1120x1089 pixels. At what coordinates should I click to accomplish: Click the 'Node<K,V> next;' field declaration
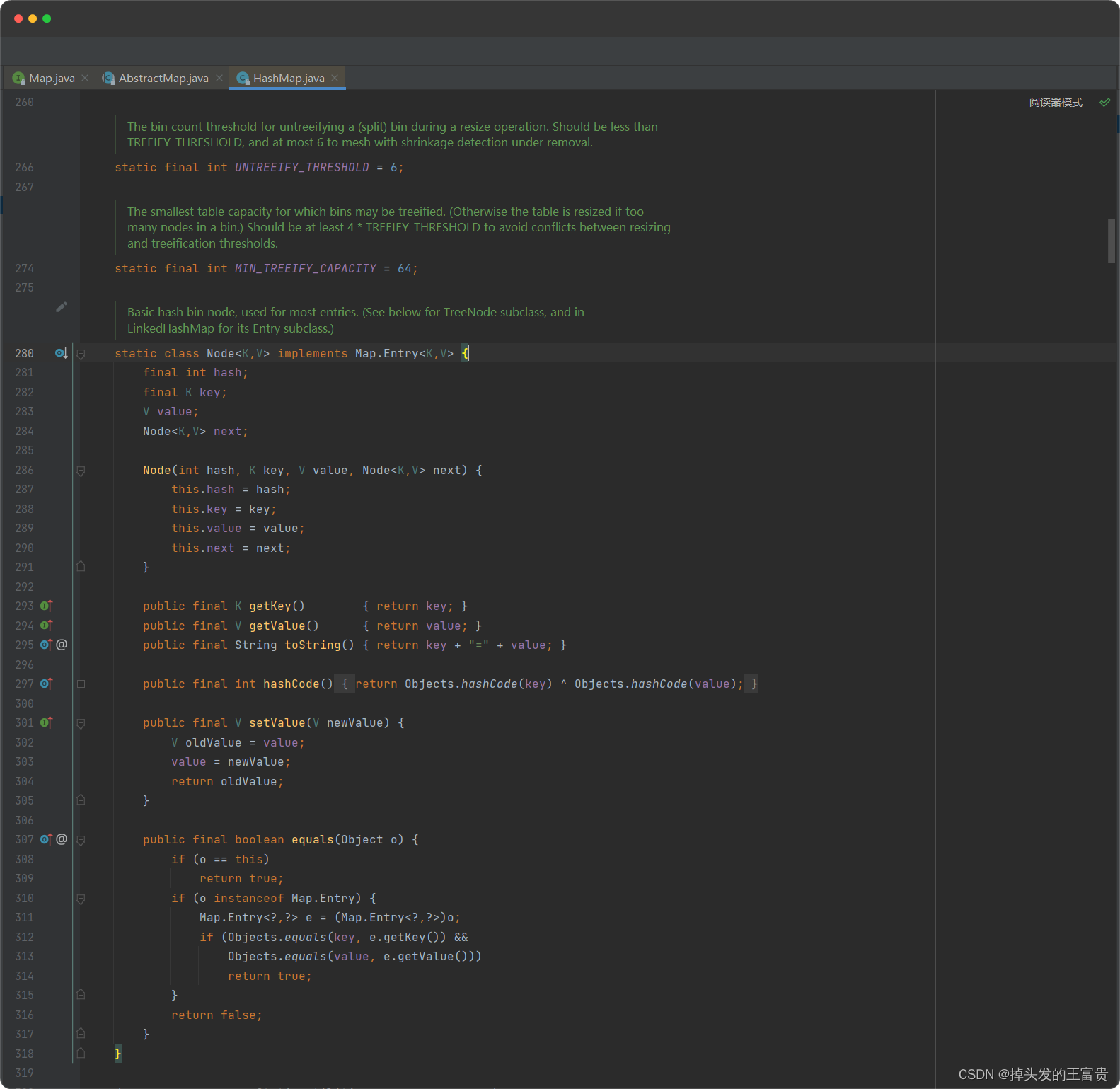(195, 432)
